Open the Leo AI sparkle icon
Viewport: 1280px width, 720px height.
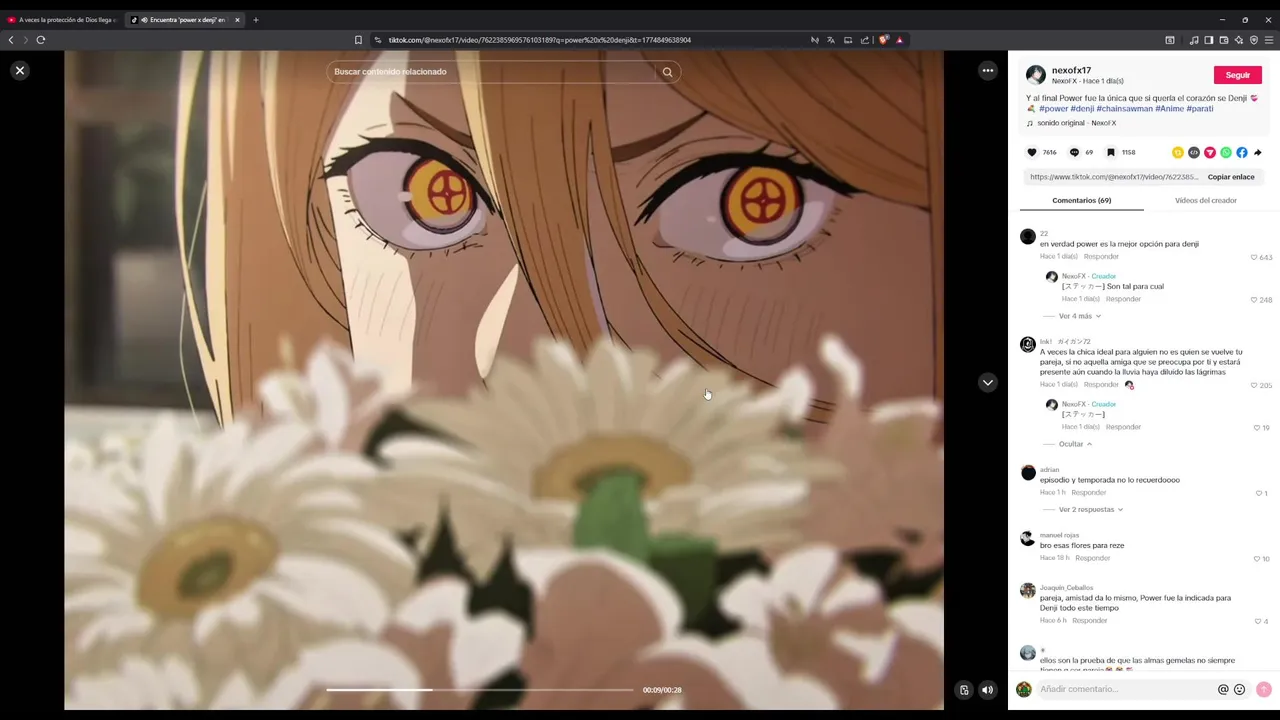[1239, 40]
